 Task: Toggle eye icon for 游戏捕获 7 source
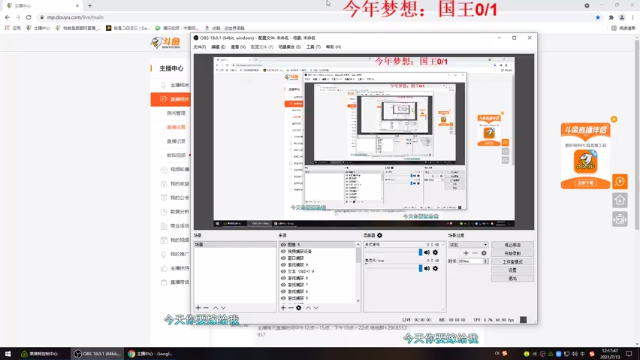283,285
